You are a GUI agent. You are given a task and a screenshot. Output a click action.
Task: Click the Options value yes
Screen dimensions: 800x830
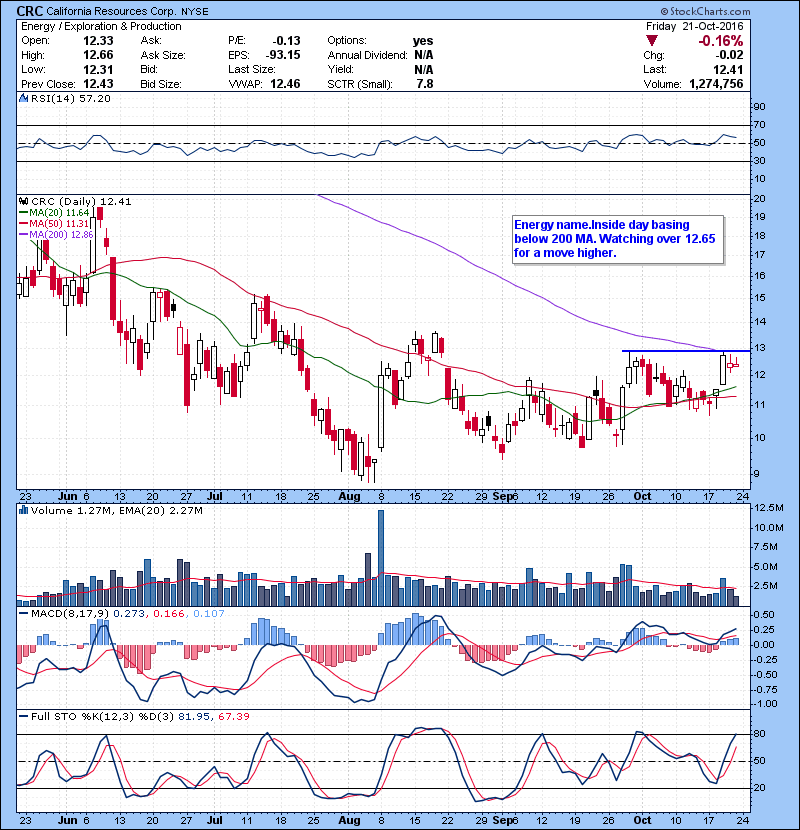click(x=423, y=41)
